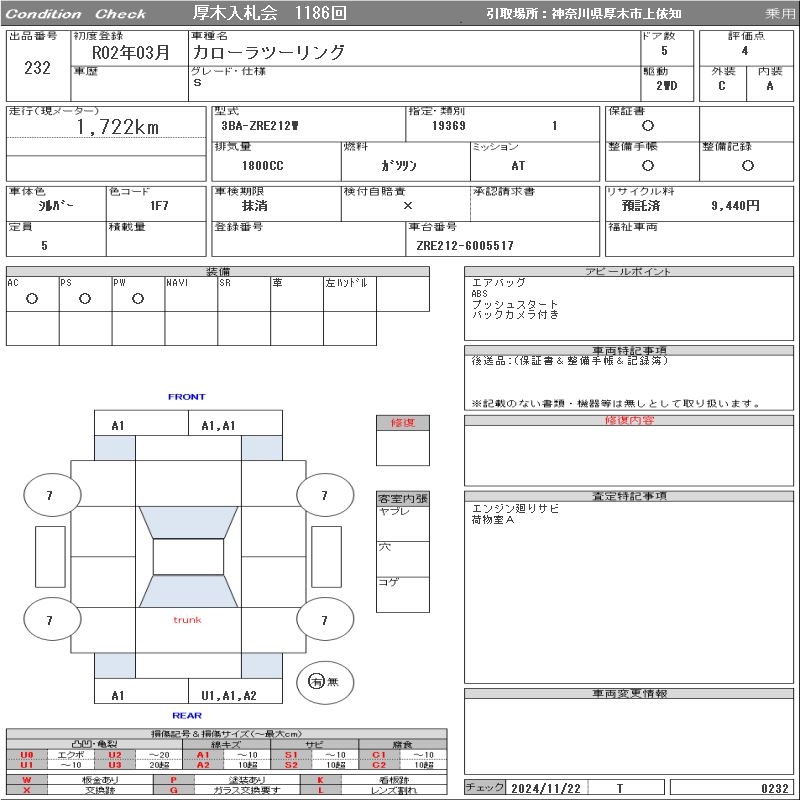The width and height of the screenshot is (800, 800).
Task: Click the 2WD drive value
Action: (x=667, y=86)
